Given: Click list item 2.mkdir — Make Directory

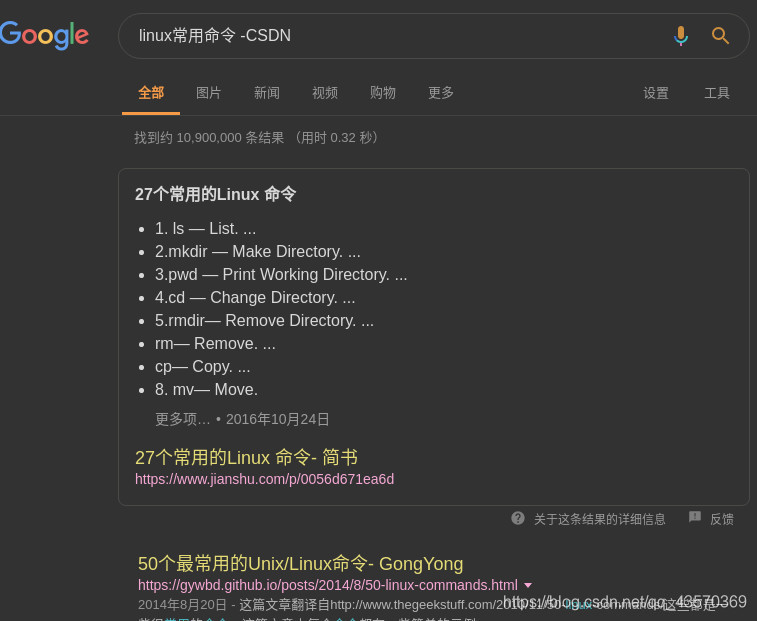Looking at the screenshot, I should point(257,252).
